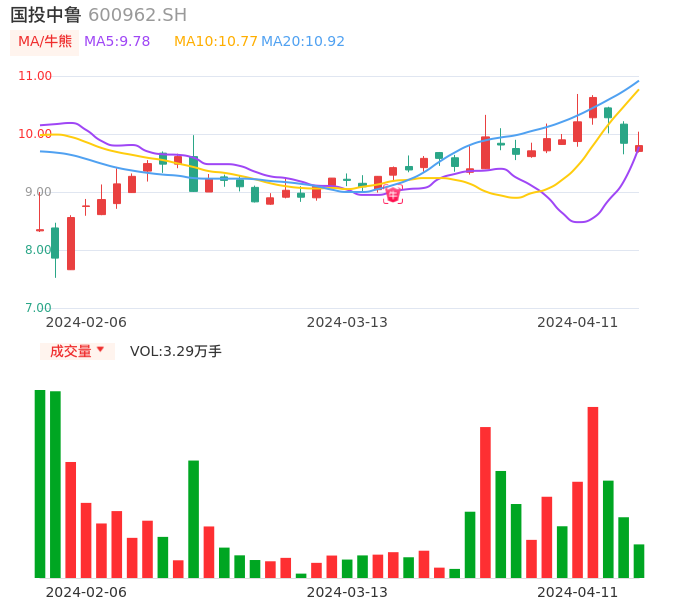Click the 2024-02-06 date label under the price chart

click(86, 322)
